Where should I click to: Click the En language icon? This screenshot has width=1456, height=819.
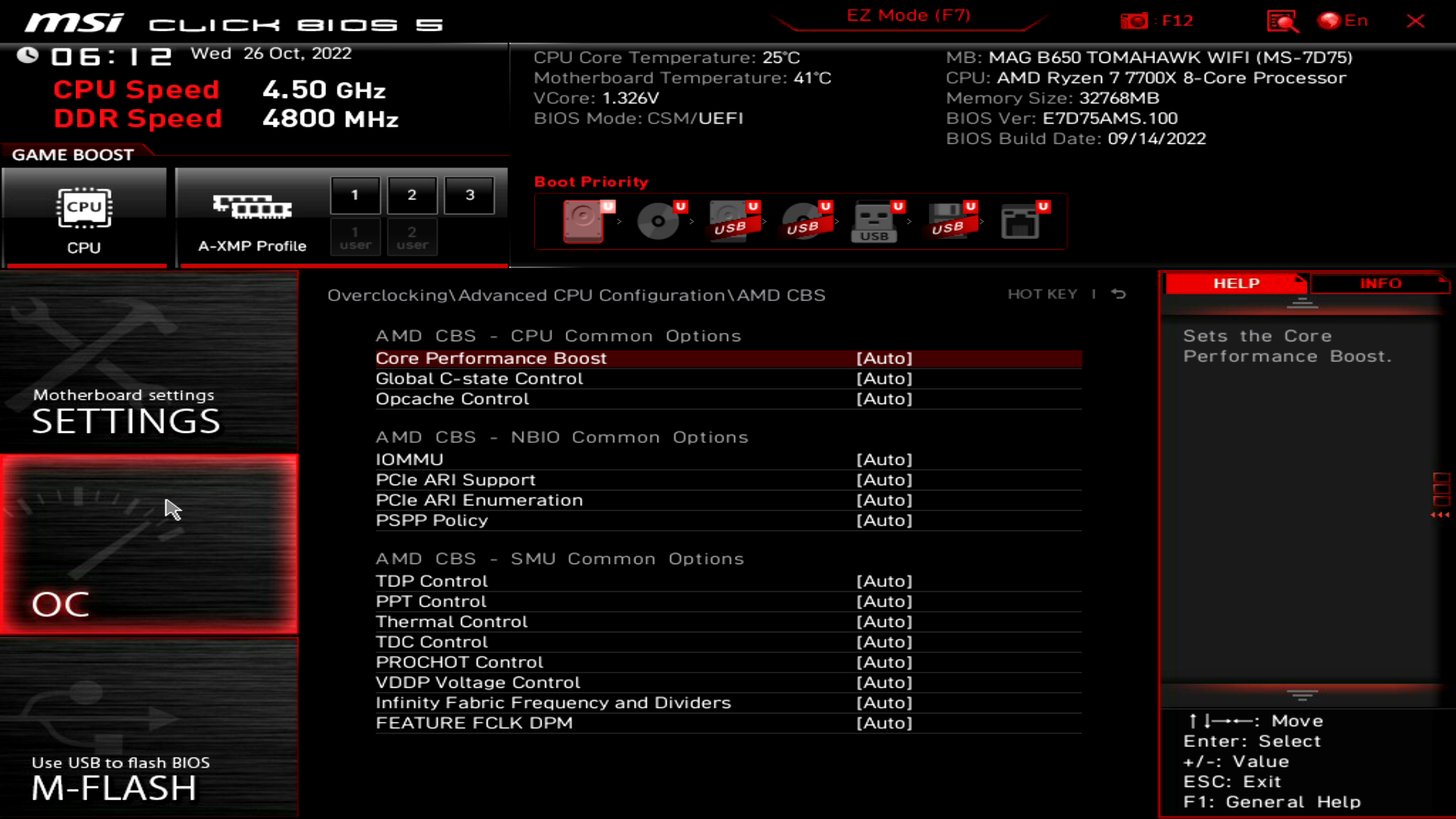click(x=1341, y=20)
